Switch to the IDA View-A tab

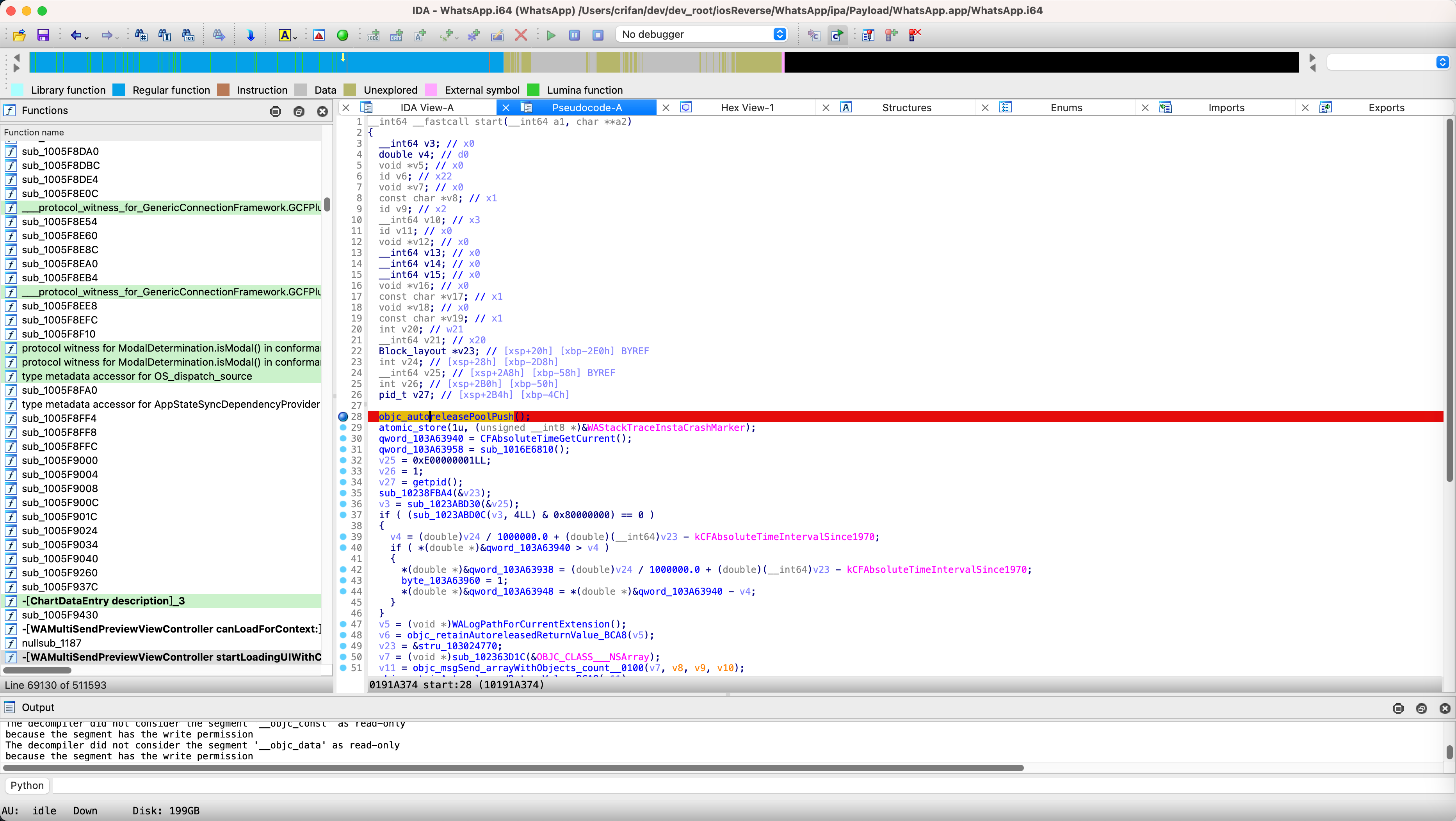click(x=427, y=107)
